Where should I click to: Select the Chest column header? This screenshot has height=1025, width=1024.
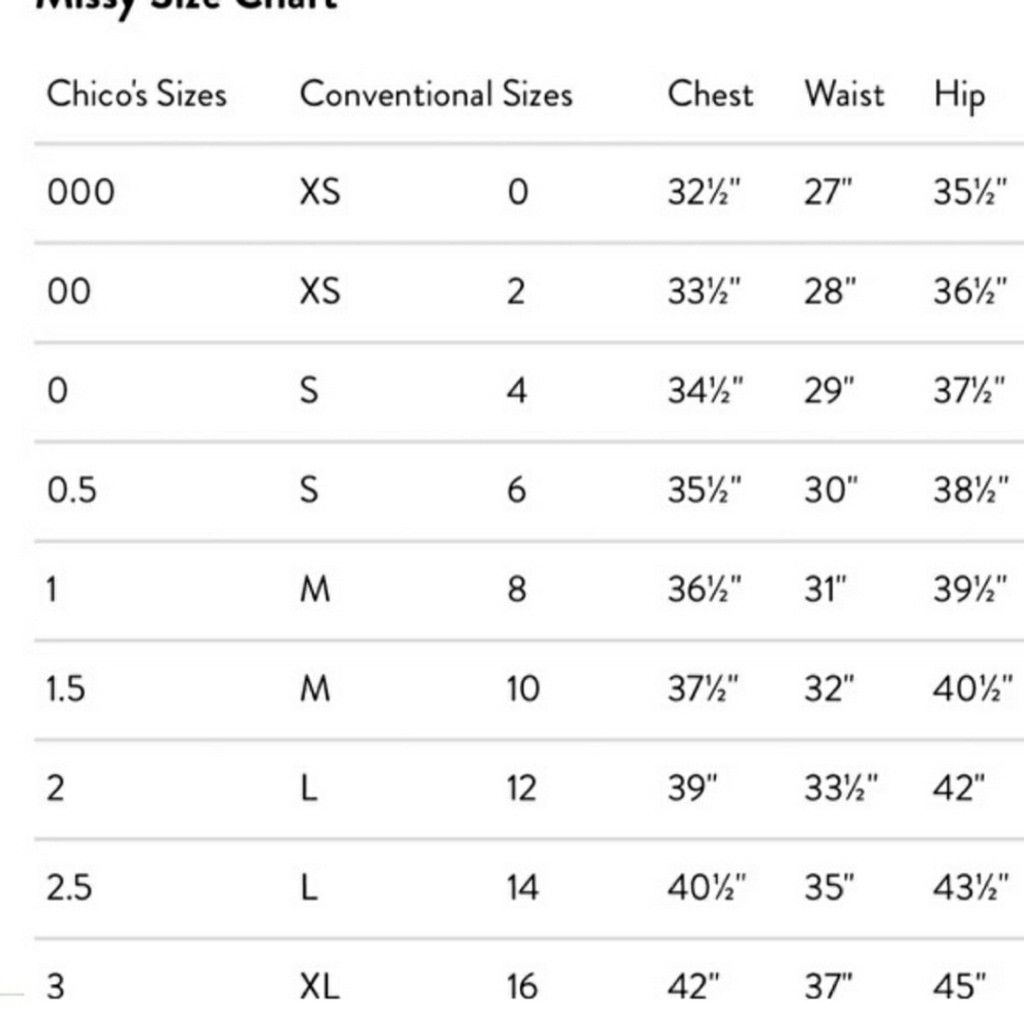point(710,94)
